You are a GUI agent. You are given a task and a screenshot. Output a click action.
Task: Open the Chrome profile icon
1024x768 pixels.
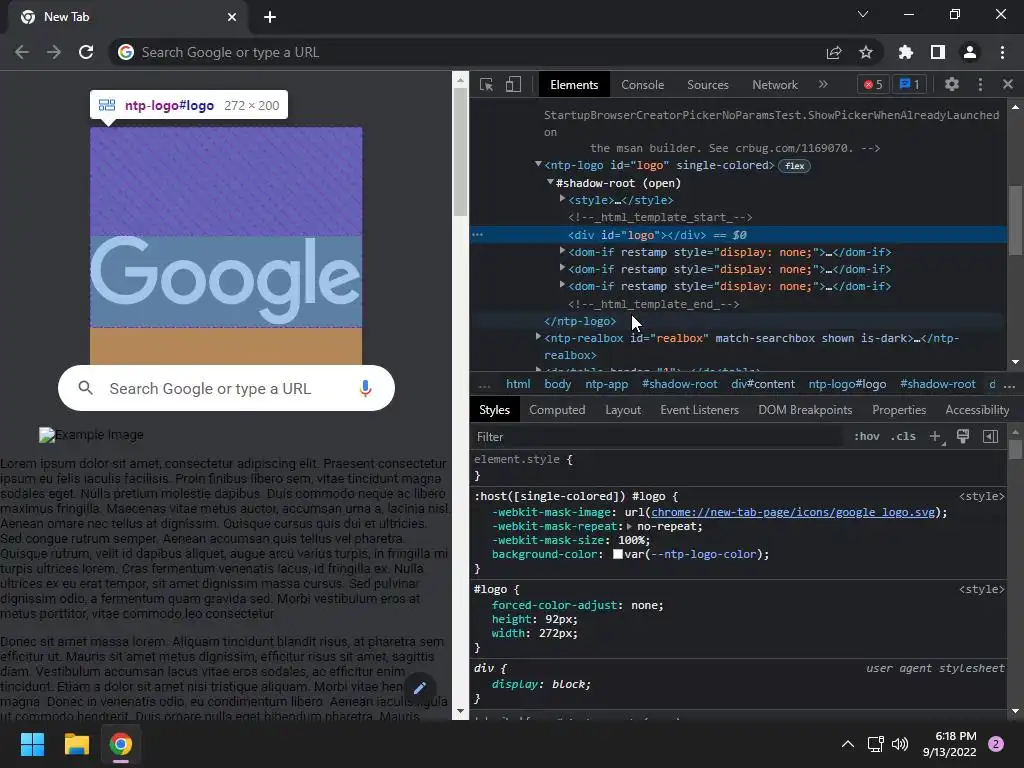pyautogui.click(x=970, y=52)
